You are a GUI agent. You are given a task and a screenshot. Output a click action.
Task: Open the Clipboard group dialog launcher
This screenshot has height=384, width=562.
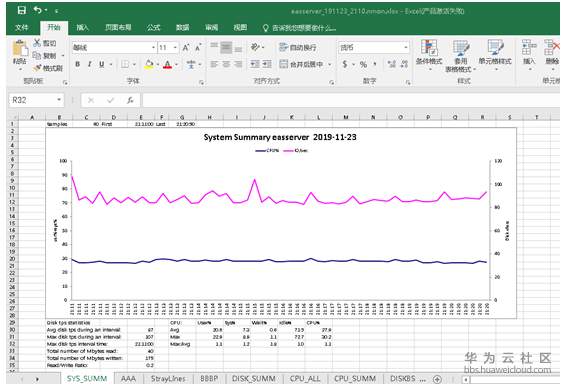[x=65, y=82]
